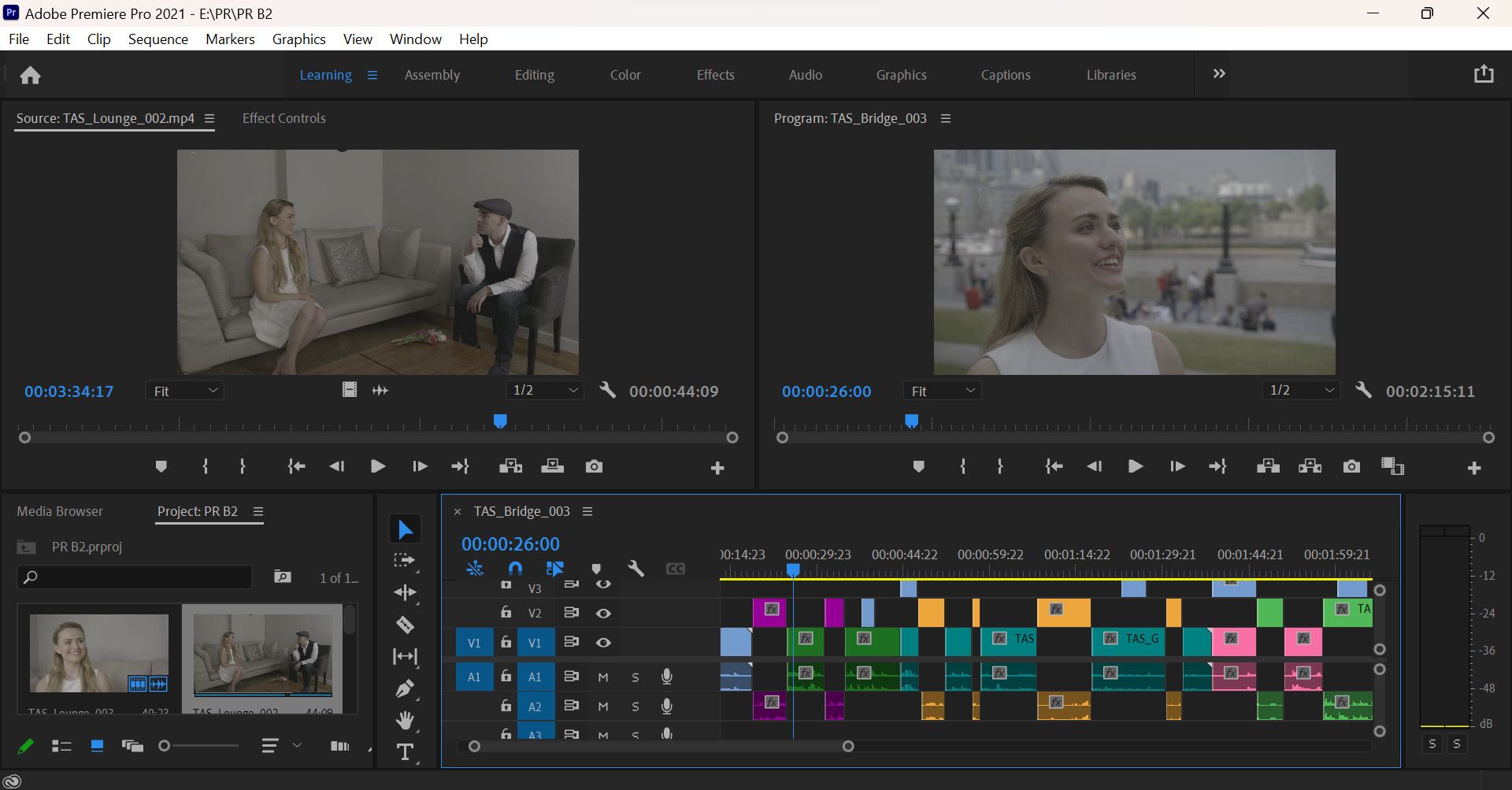Open Program monitor 1/2 resolution dropdown
Viewport: 1512px width, 790px height.
click(x=1301, y=391)
